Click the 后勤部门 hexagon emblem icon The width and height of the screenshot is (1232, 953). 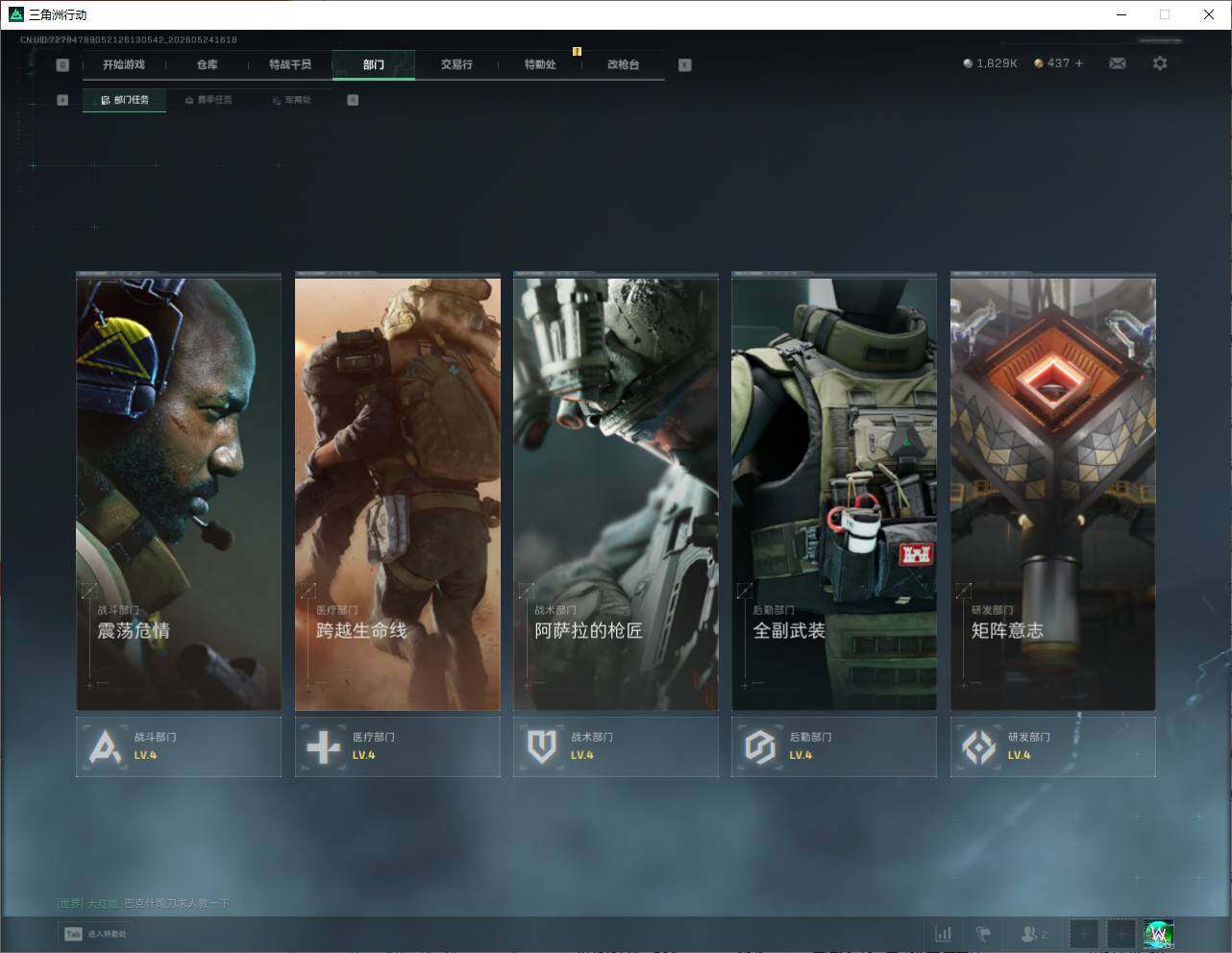click(x=760, y=746)
